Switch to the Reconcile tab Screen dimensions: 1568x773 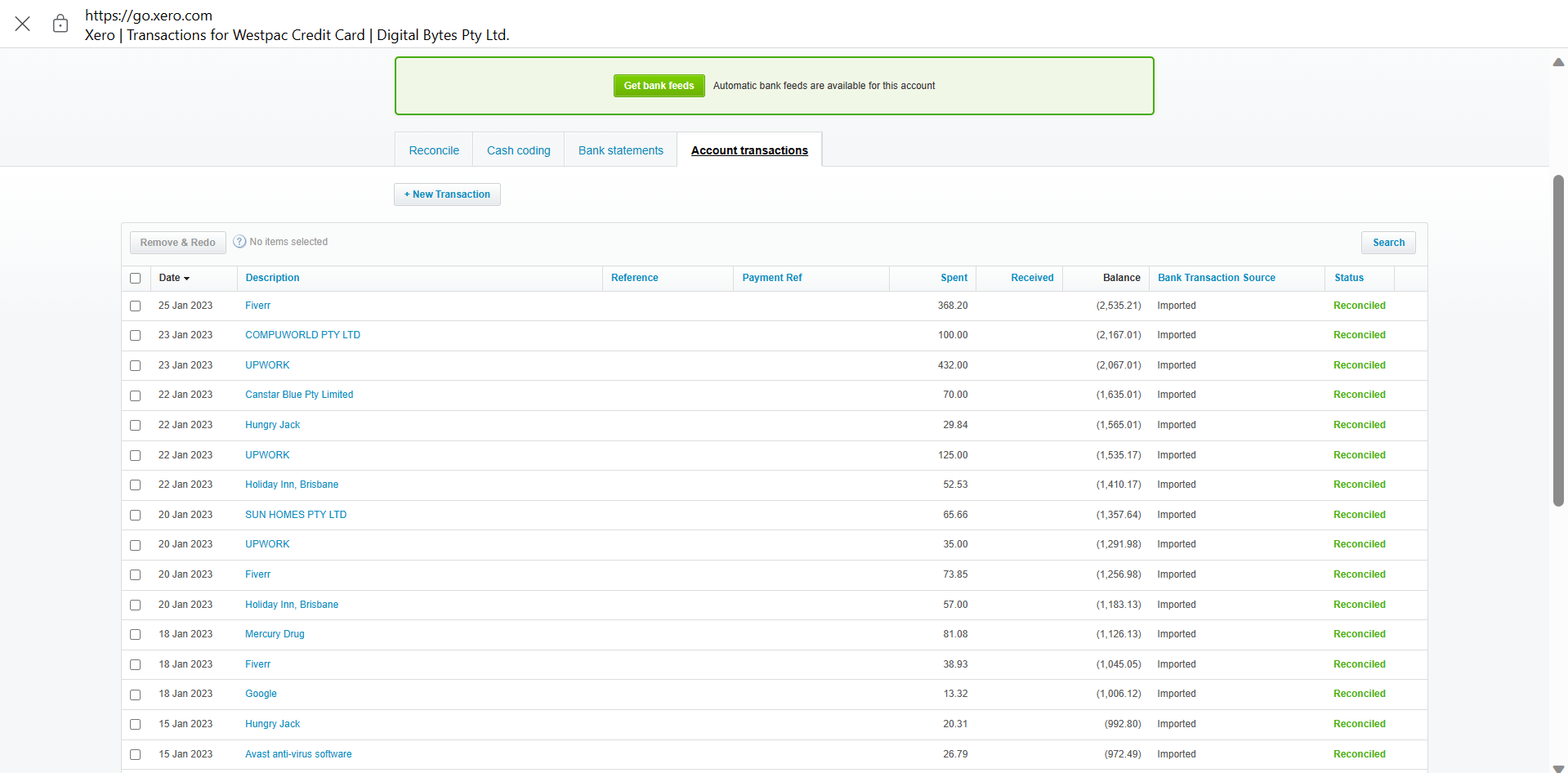[x=434, y=150]
